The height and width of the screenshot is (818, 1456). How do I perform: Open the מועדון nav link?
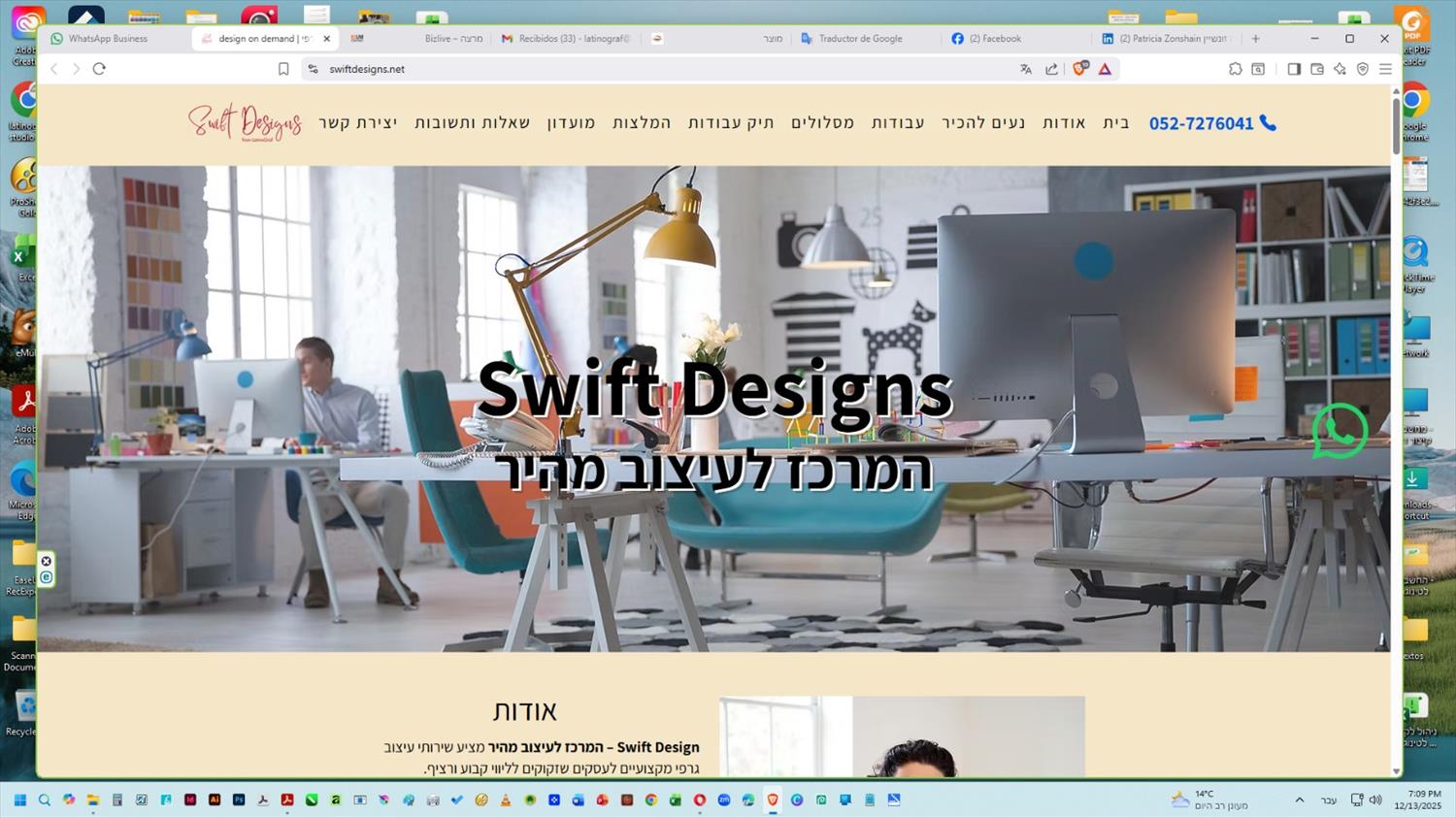click(571, 122)
